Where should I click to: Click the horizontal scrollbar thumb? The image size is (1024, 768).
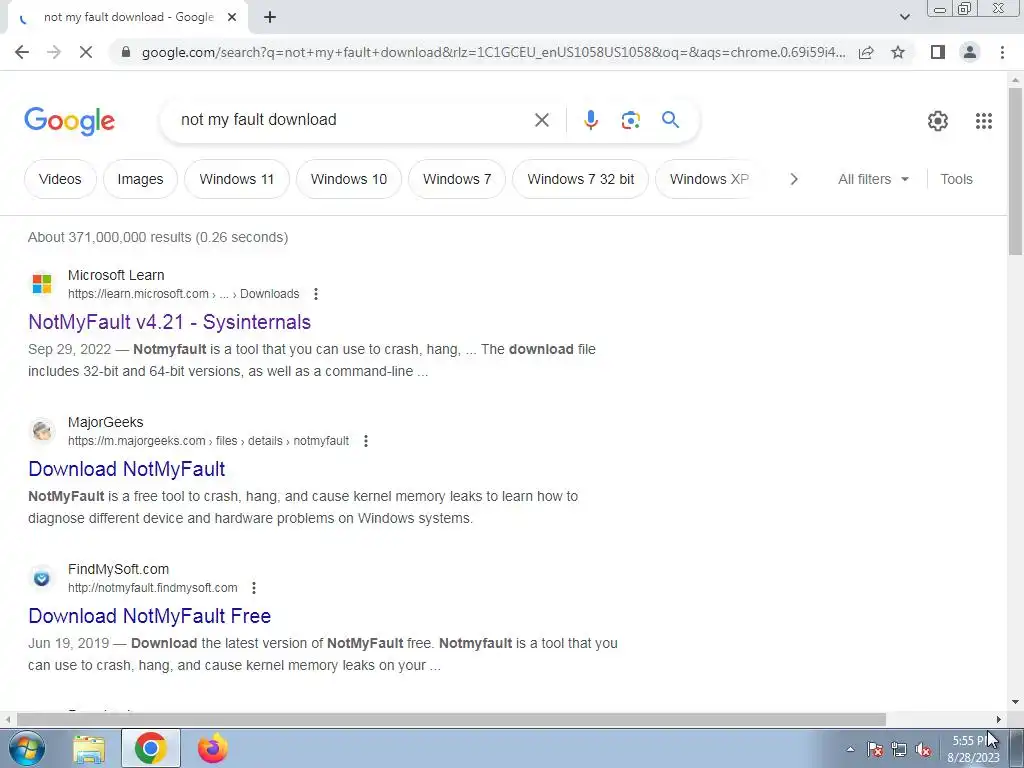[x=451, y=719]
